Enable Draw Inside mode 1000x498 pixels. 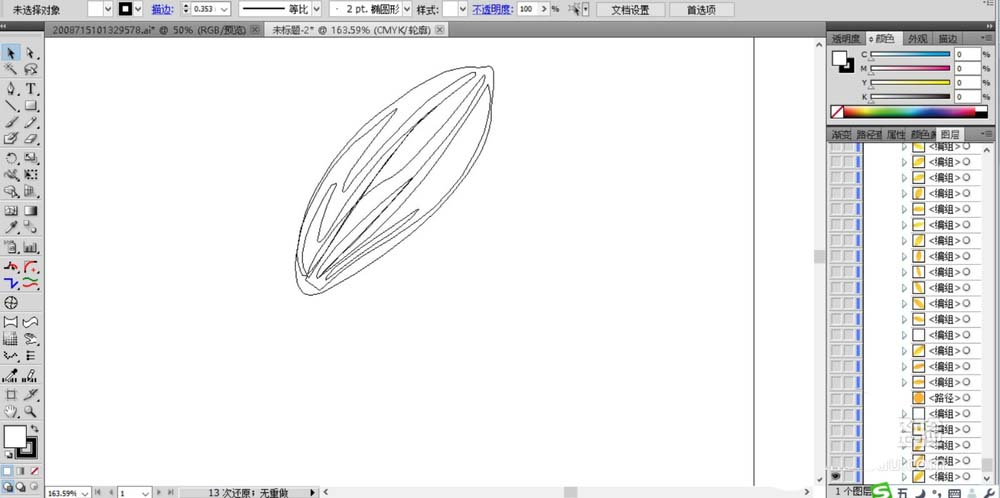(34, 487)
